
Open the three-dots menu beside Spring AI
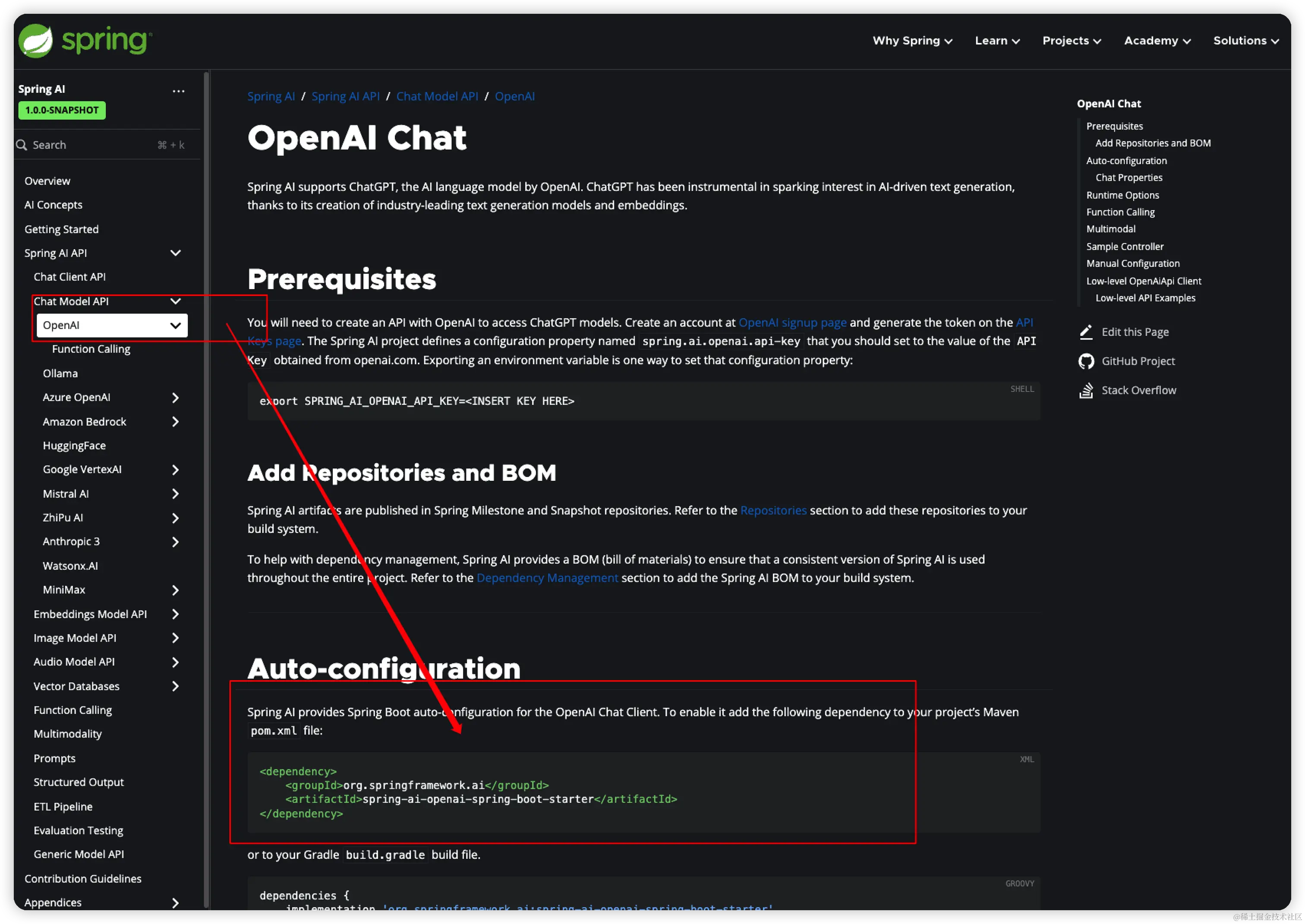coord(179,91)
